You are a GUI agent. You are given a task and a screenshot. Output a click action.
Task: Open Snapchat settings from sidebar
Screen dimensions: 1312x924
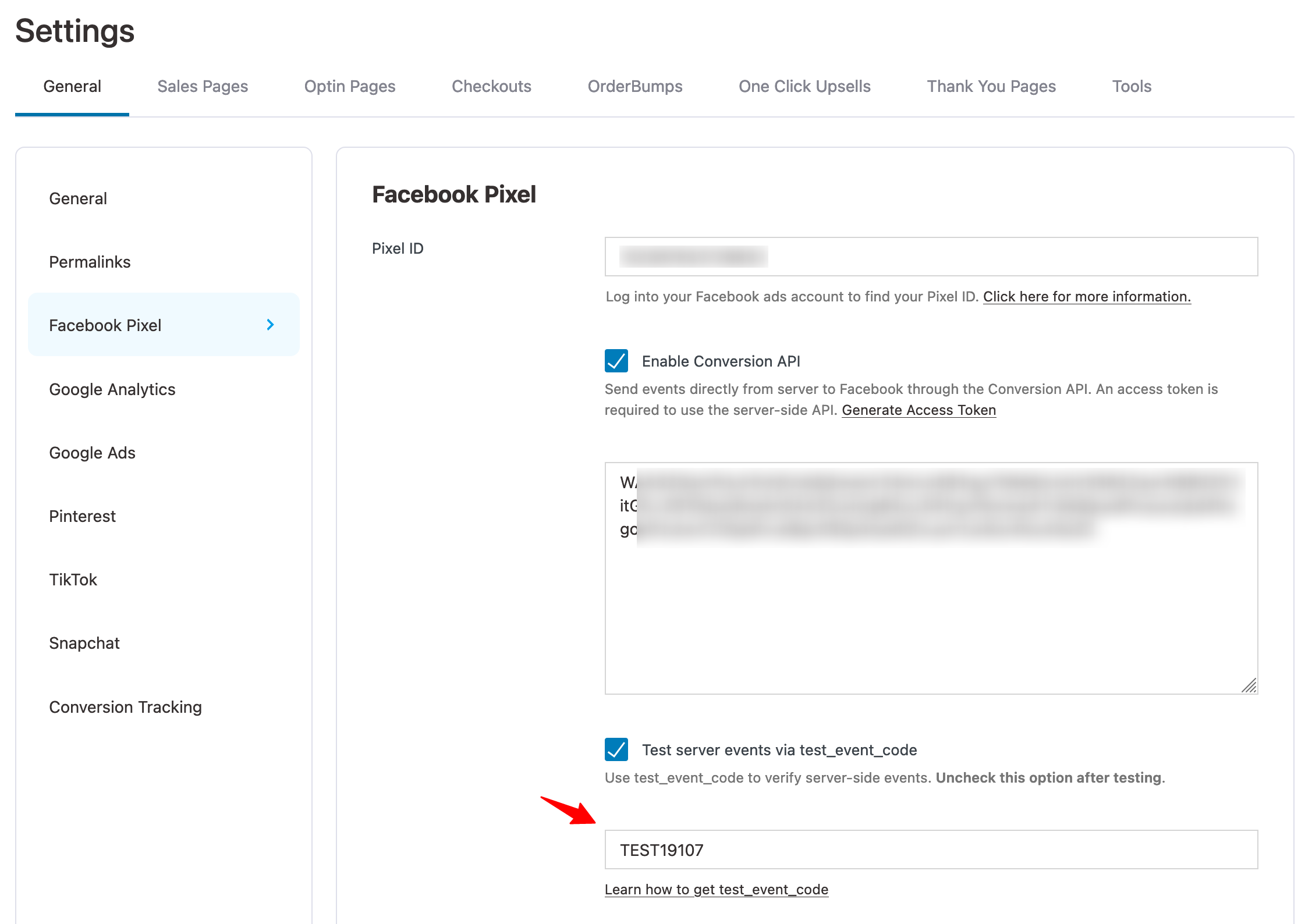(x=84, y=642)
